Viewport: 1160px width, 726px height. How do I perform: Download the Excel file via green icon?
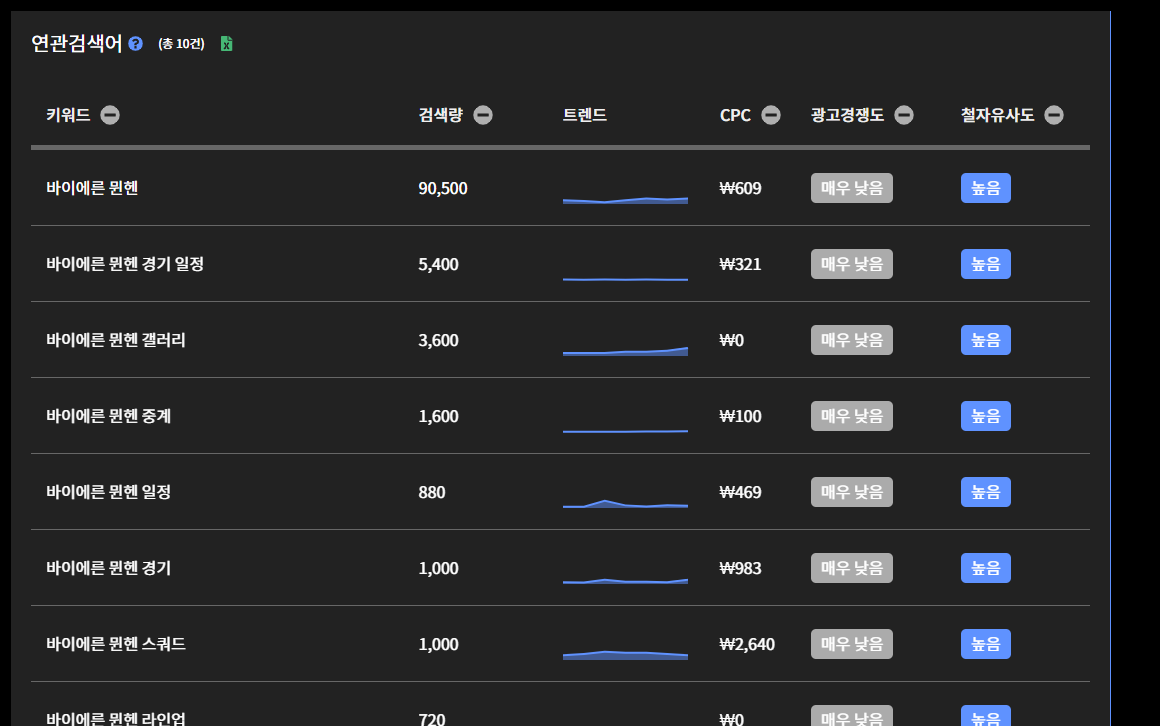(x=227, y=44)
